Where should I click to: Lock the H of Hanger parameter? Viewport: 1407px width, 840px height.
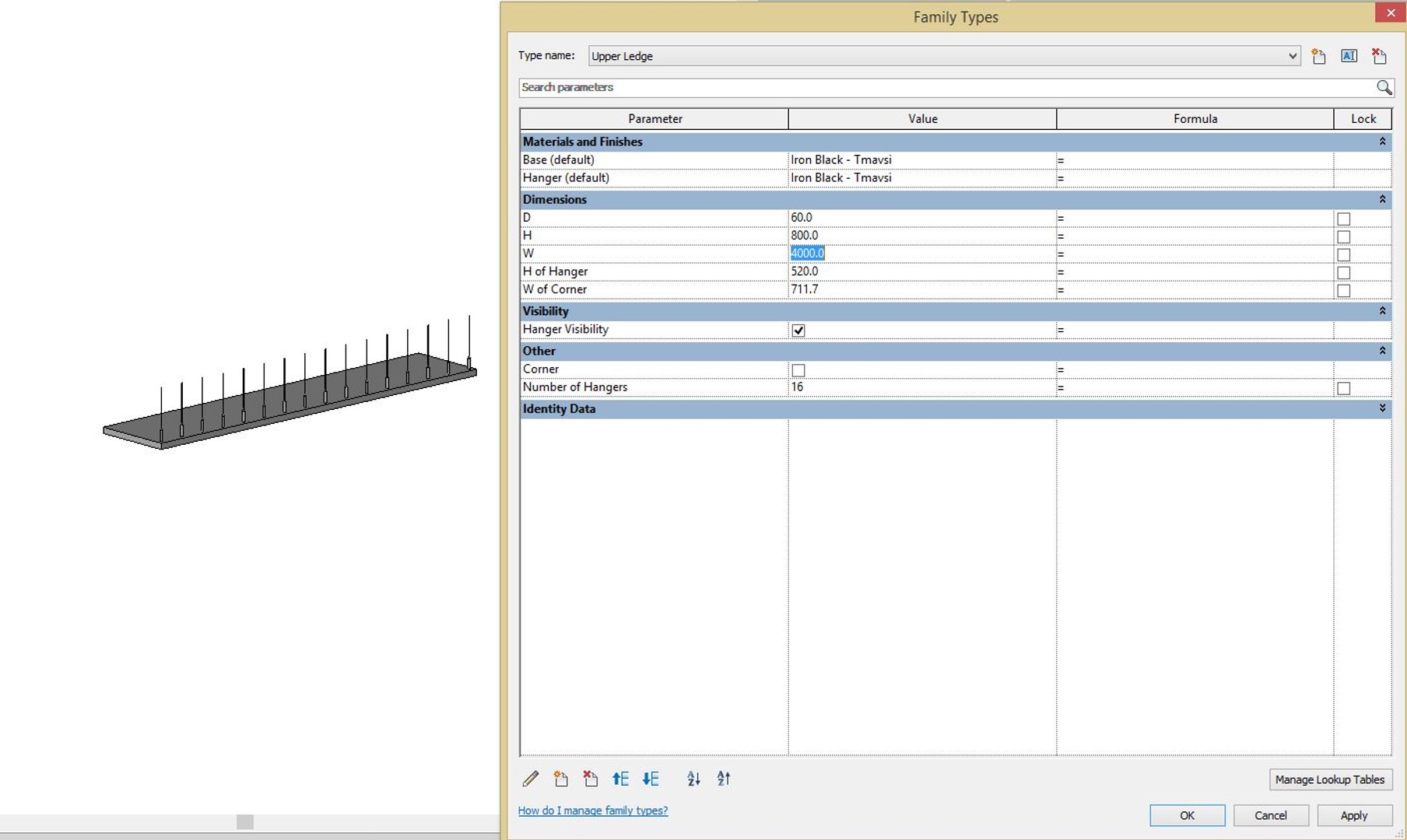tap(1343, 272)
